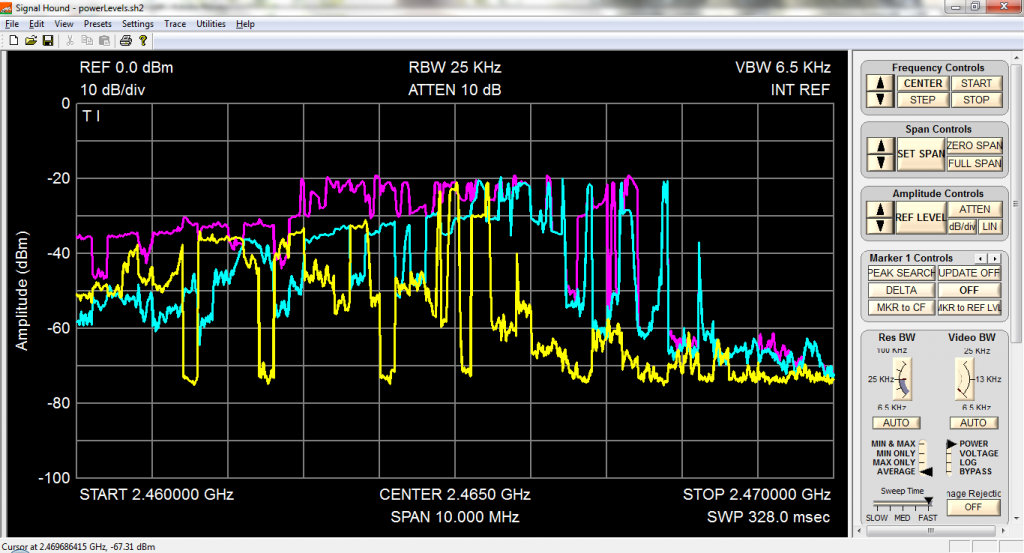Select the LOG video processing option

click(967, 462)
